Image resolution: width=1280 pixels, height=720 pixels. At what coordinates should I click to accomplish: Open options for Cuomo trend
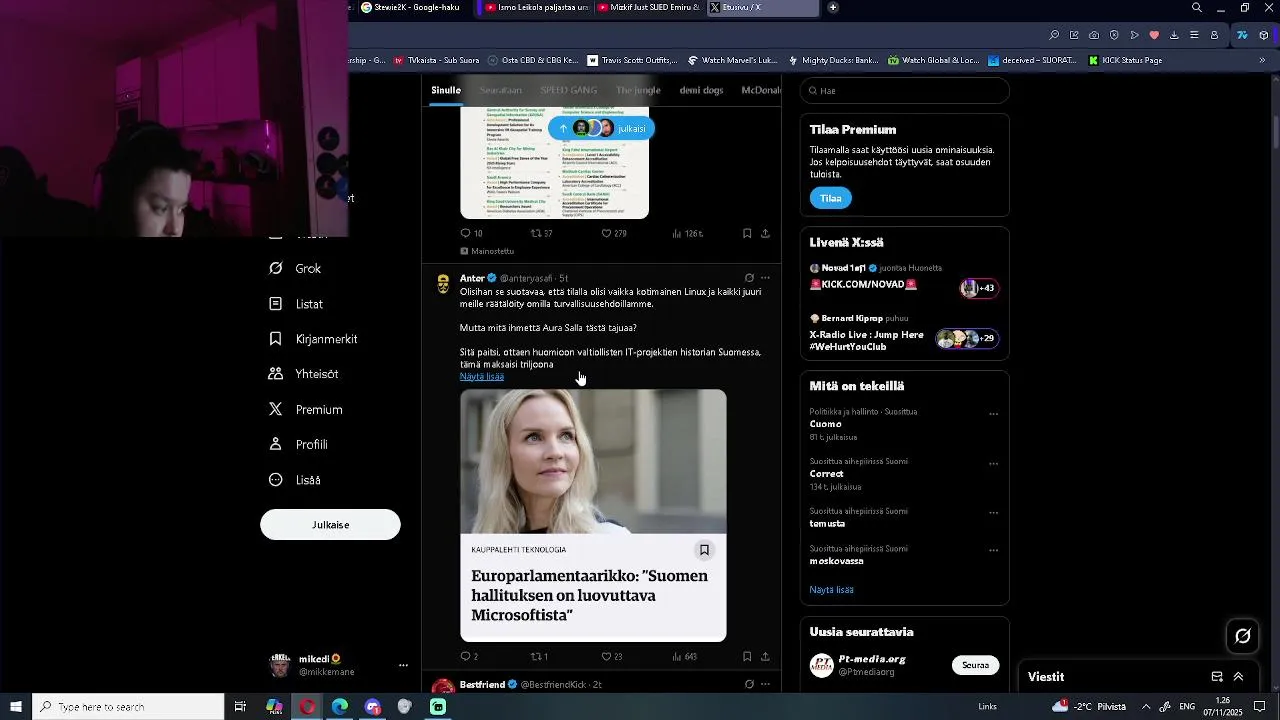coord(993,414)
